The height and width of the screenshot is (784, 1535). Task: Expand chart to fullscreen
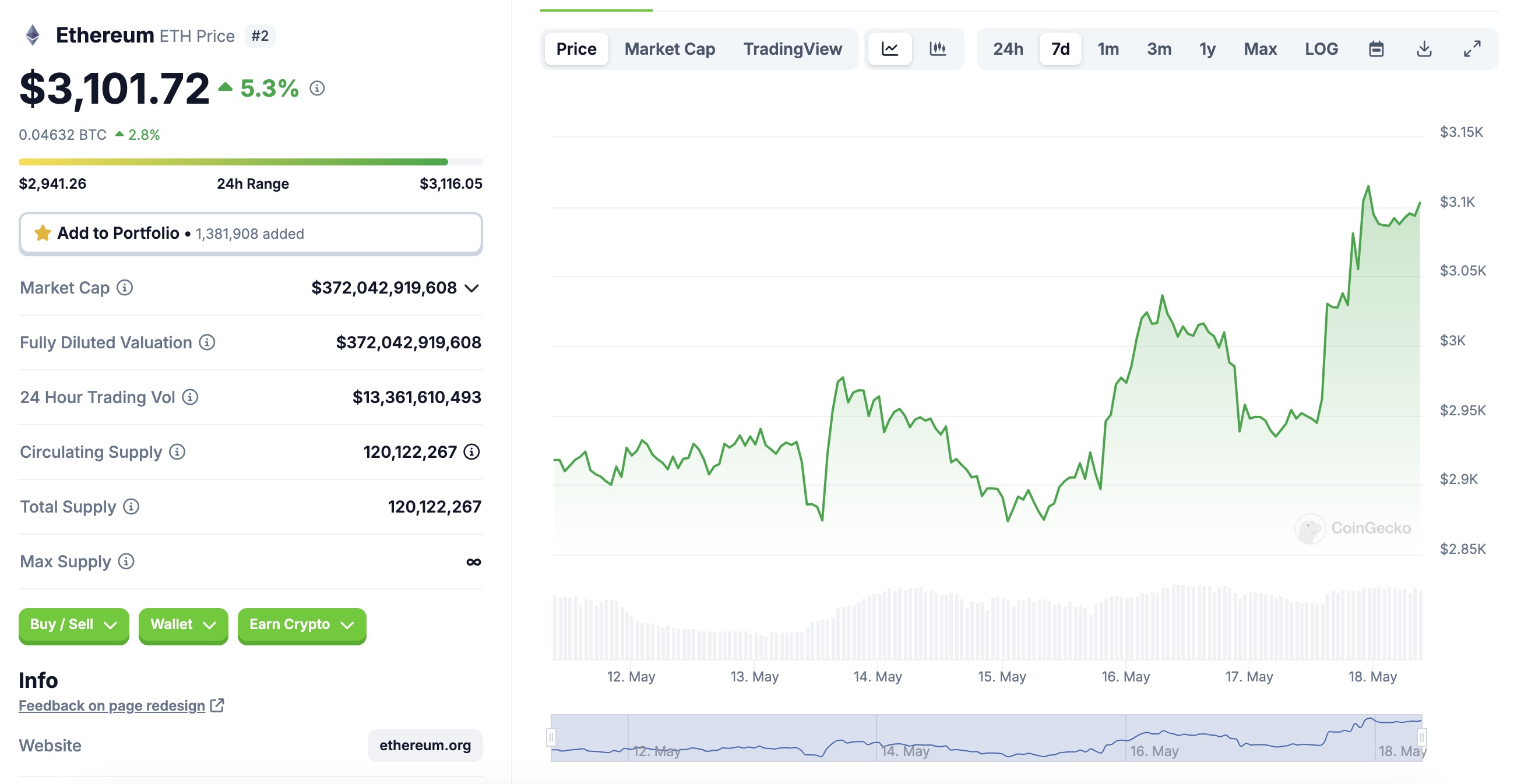coord(1472,49)
